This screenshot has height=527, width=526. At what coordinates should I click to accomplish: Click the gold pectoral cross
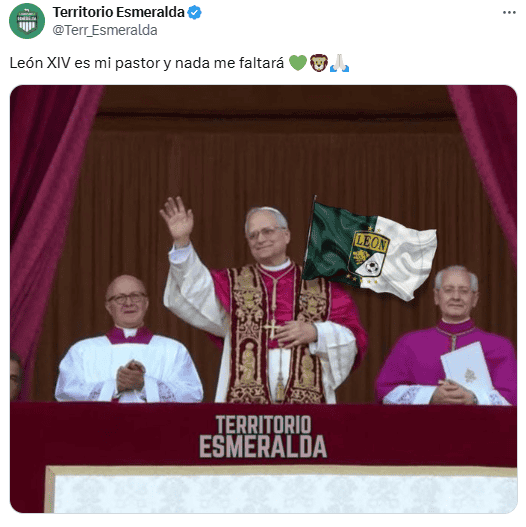(x=272, y=328)
